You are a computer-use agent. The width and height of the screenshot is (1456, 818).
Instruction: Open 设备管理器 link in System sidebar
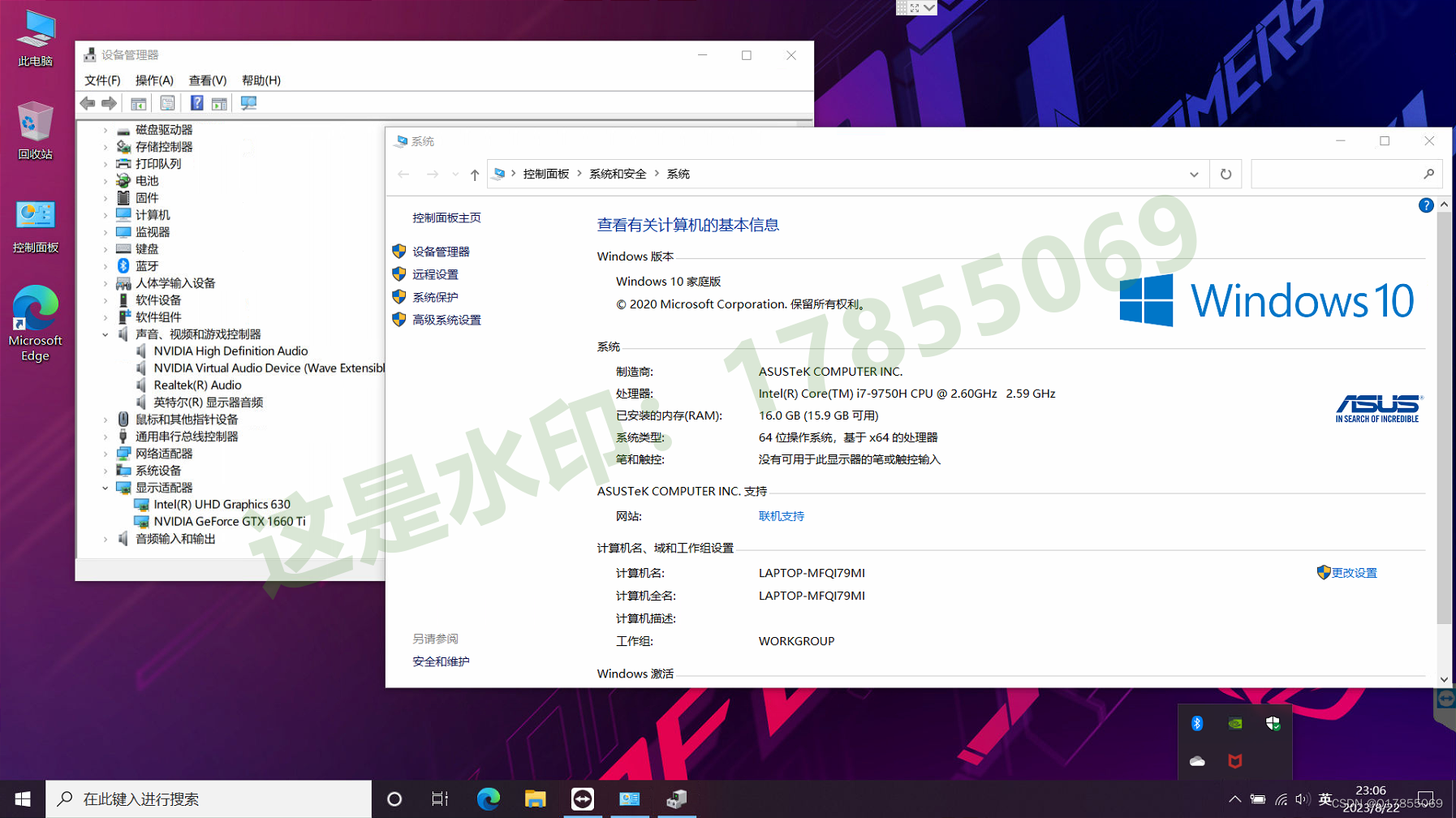click(x=441, y=252)
